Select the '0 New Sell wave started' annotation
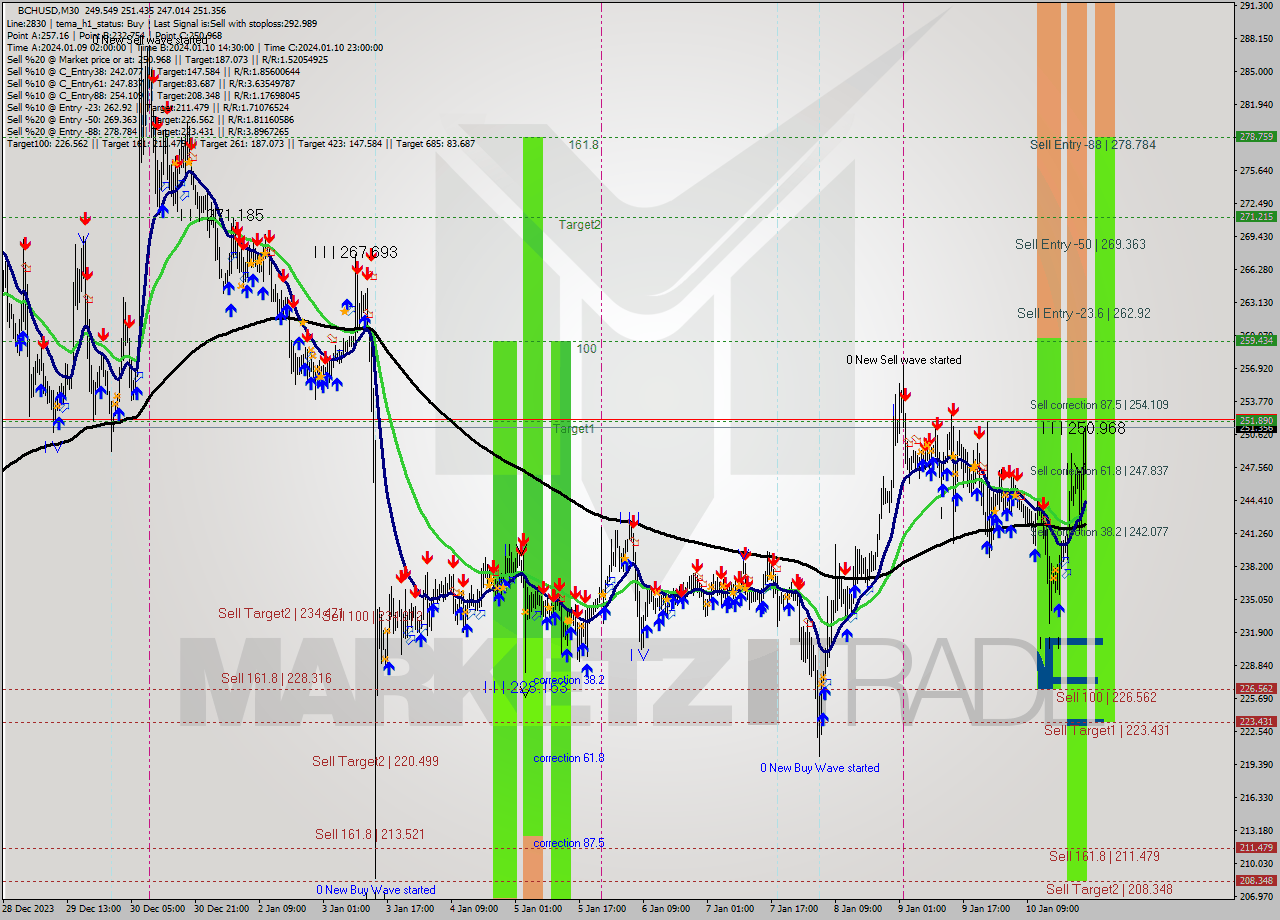Image resolution: width=1280 pixels, height=920 pixels. point(904,360)
